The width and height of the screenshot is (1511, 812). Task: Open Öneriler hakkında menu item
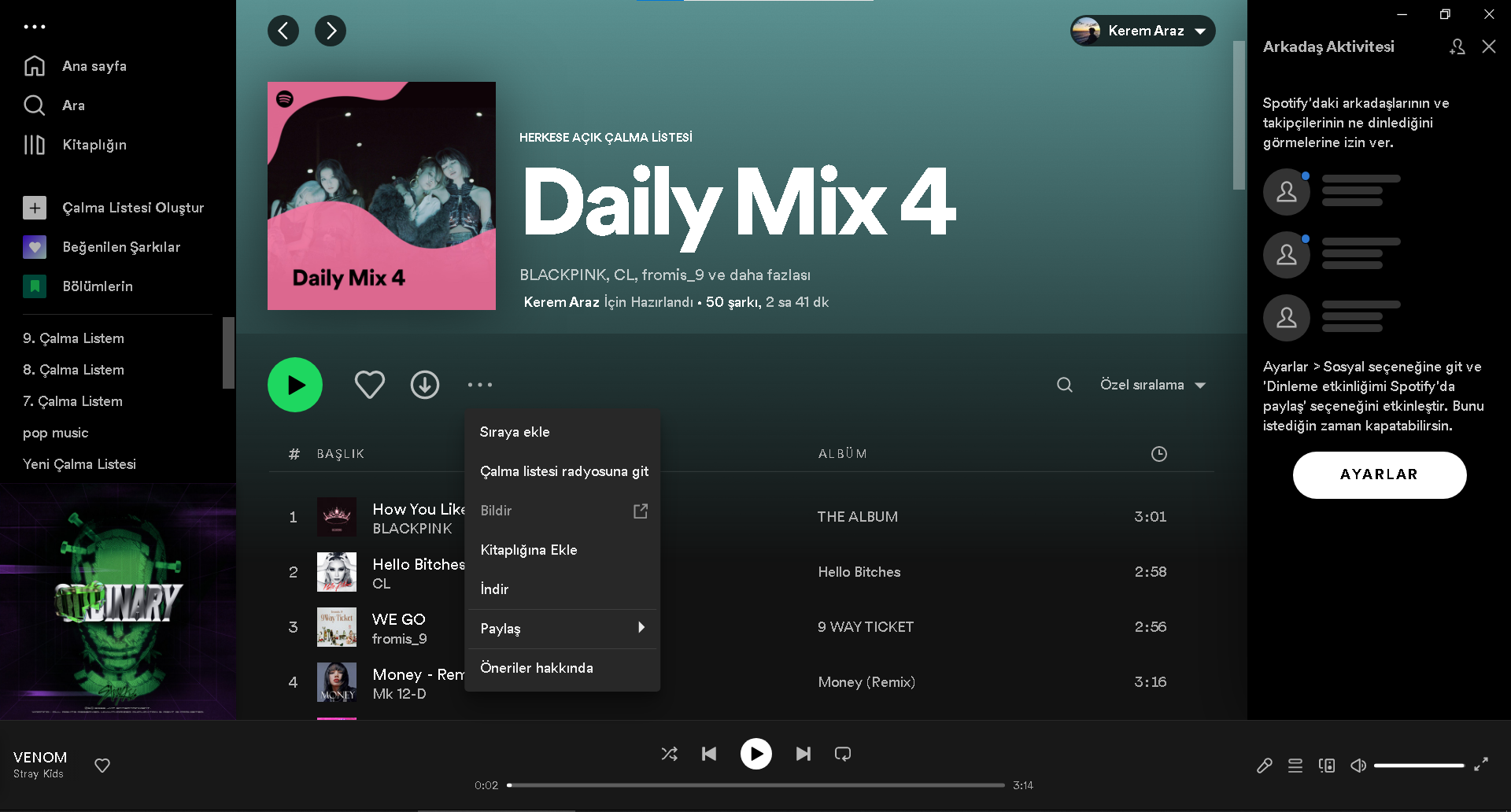pos(562,668)
